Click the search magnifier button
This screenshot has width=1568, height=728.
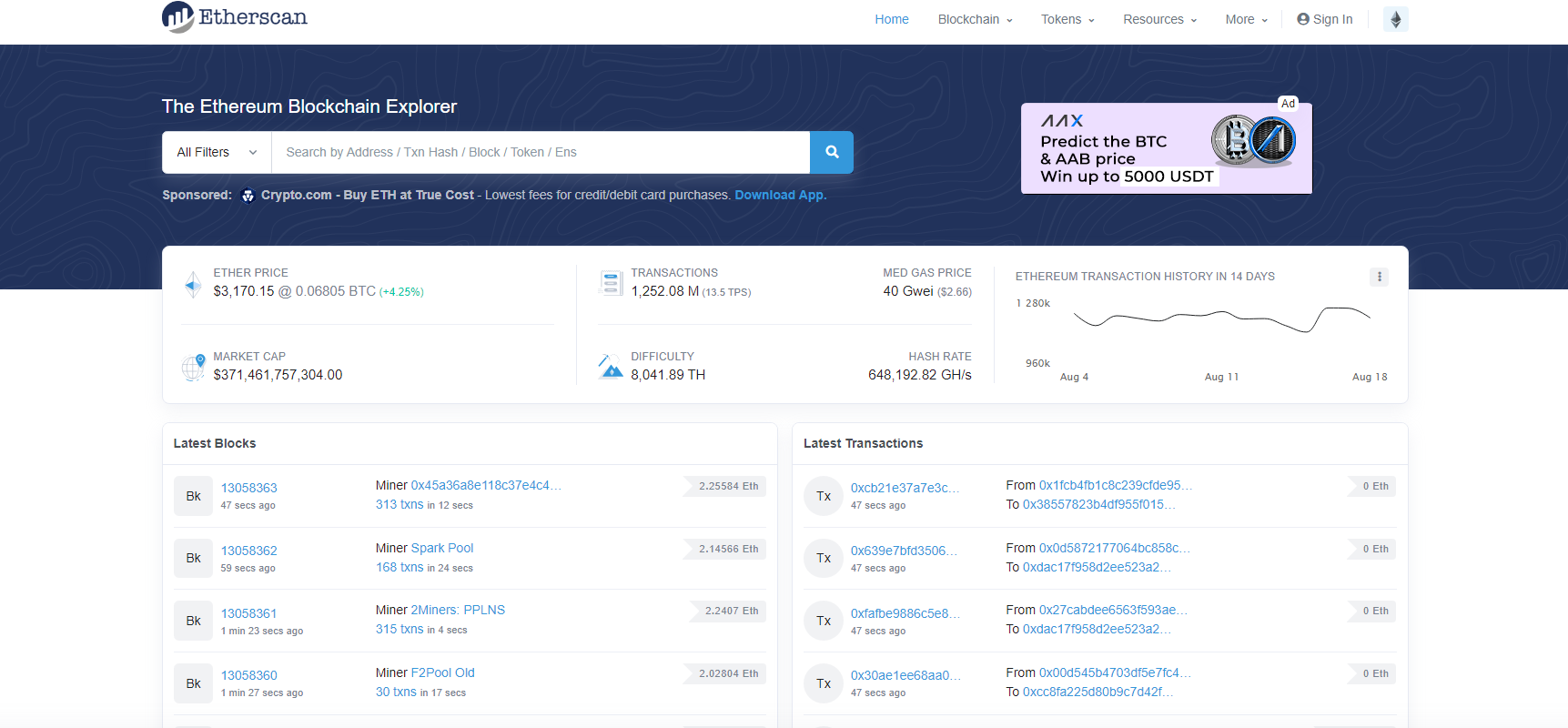coord(832,152)
